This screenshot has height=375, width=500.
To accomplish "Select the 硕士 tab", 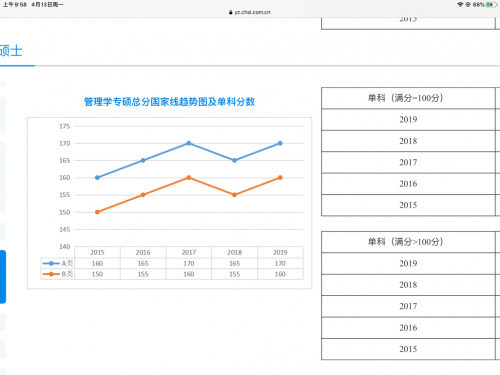I will coord(11,51).
